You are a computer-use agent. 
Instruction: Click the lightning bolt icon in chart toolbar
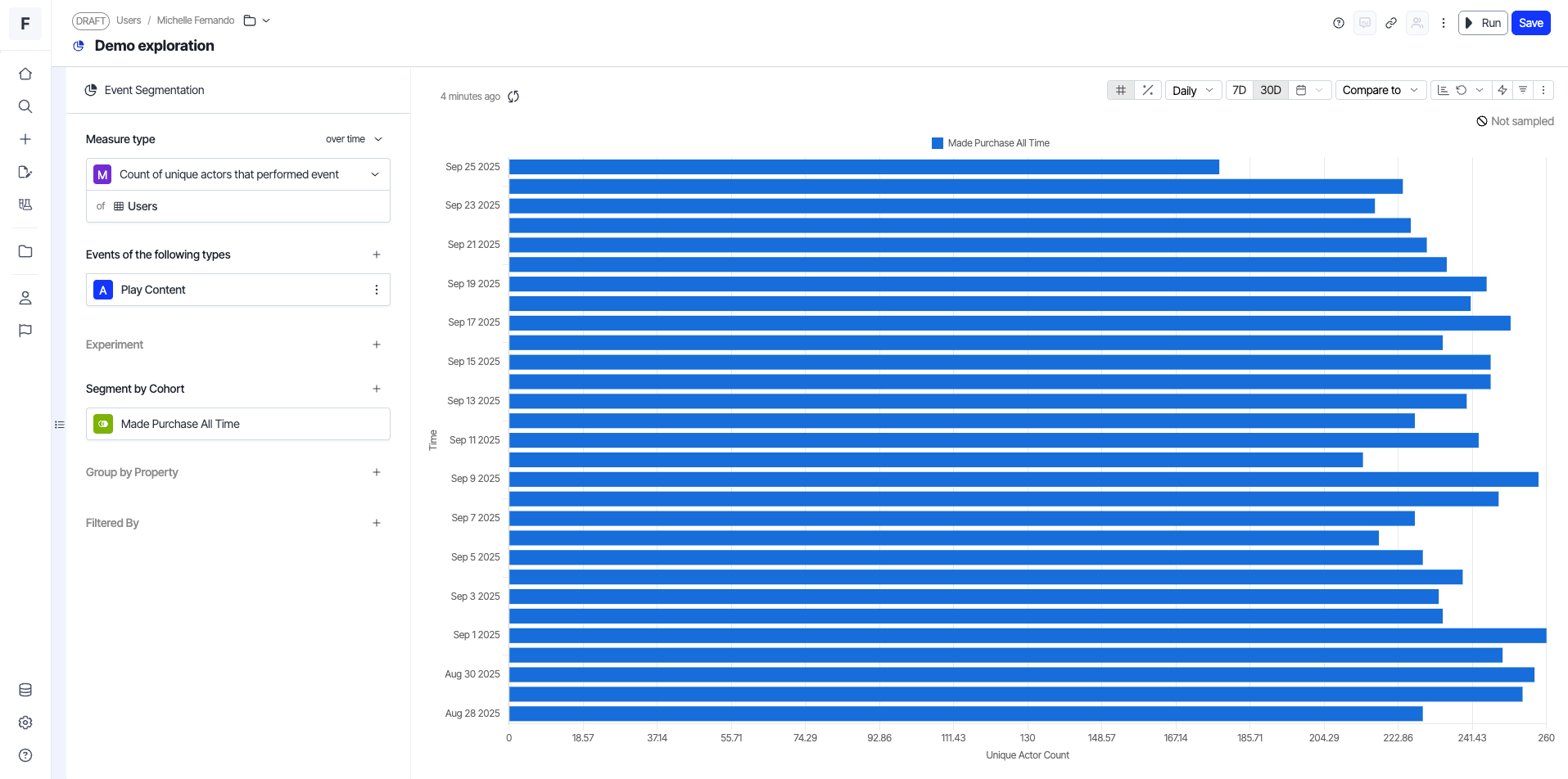point(1502,90)
